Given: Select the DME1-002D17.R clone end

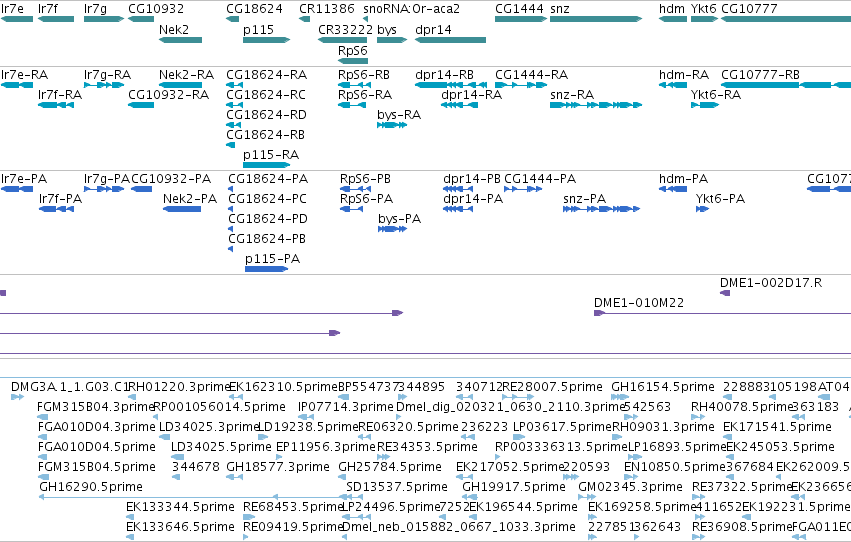Looking at the screenshot, I should point(725,293).
